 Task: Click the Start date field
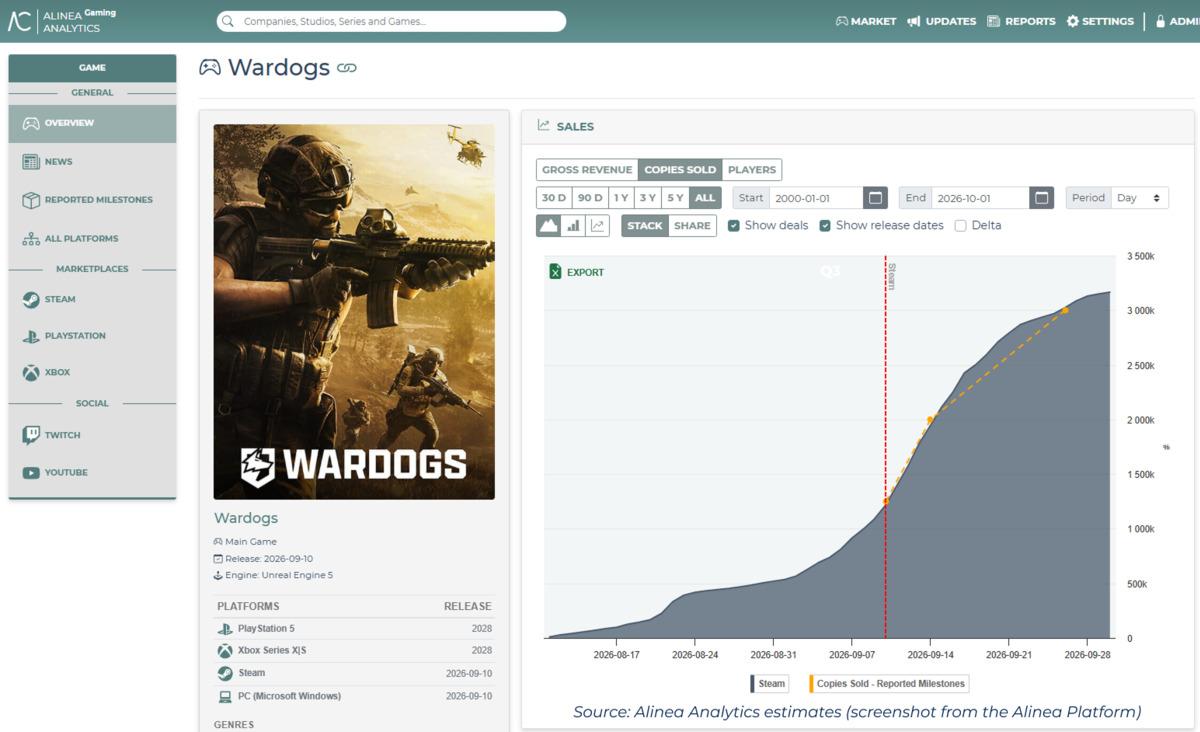816,198
